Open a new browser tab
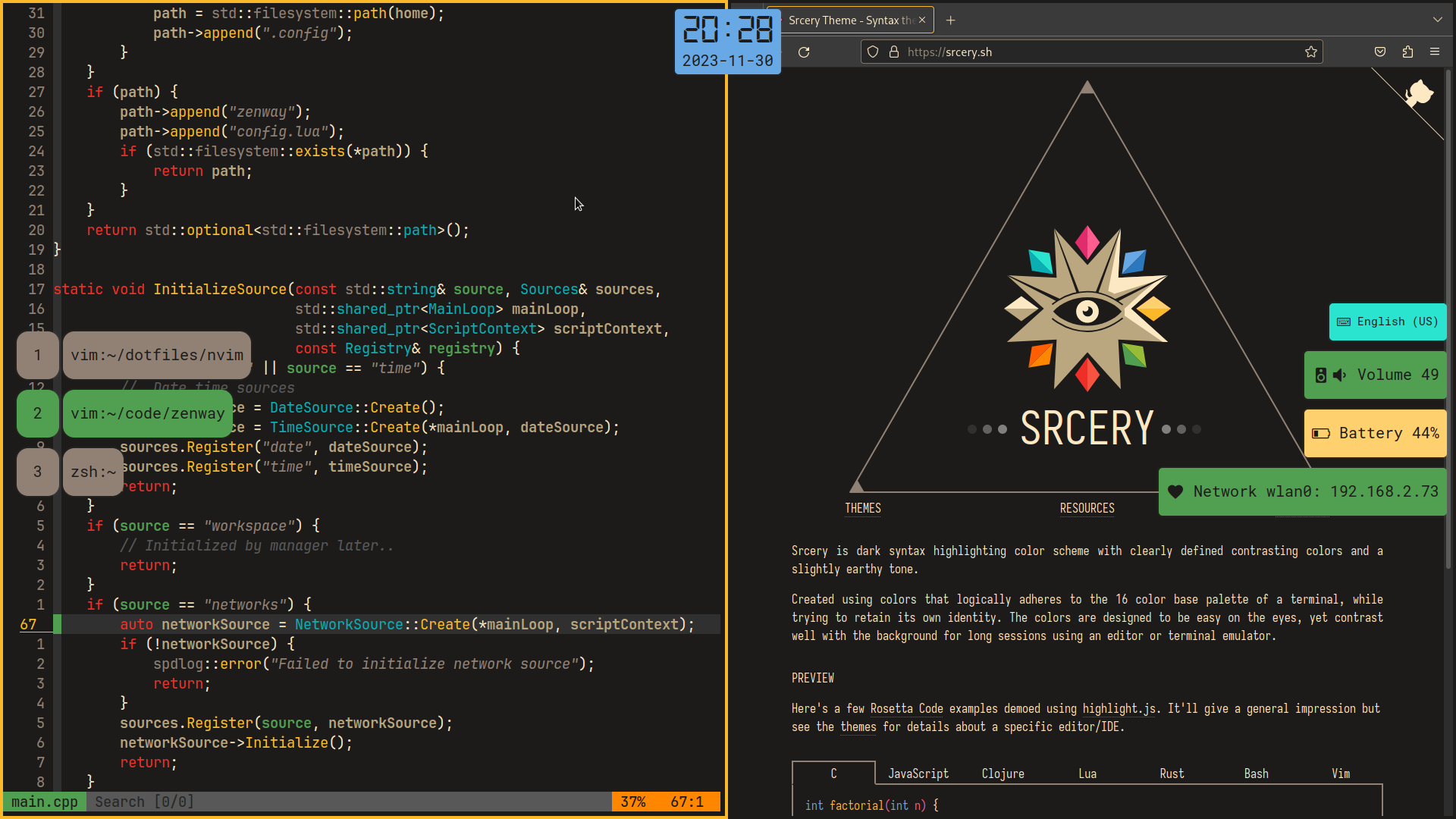Screen dimensions: 1456x819 coord(950,20)
